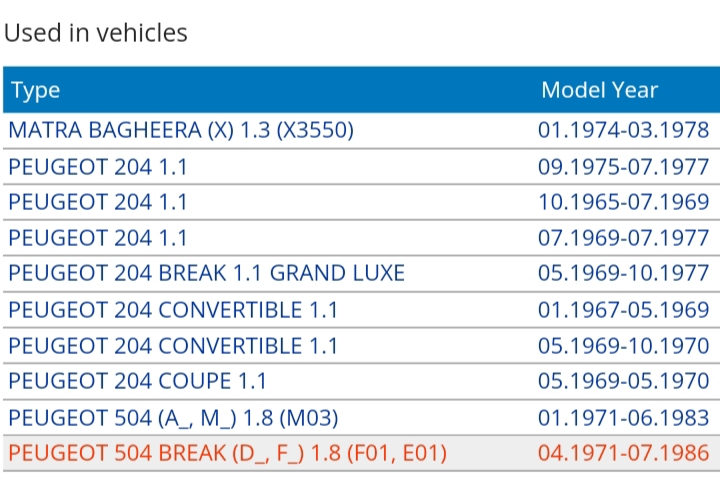Open PEUGEOT 204 CONVERTIBLE 1.1 from 01.1967-05.1969 row
This screenshot has height=504, width=720.
tap(173, 310)
